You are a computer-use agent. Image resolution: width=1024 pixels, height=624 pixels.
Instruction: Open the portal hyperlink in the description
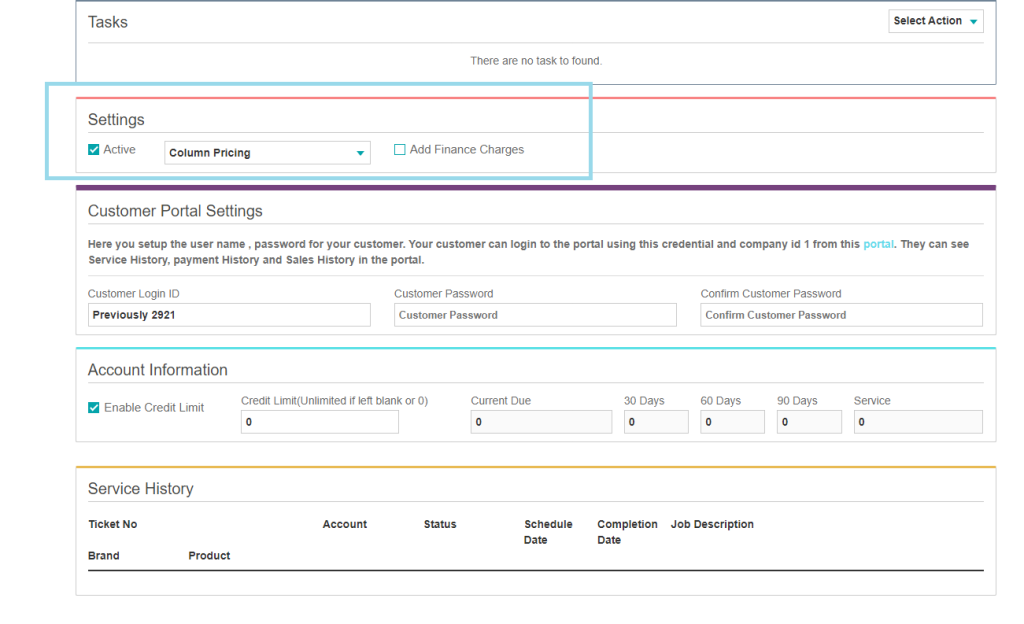[878, 244]
